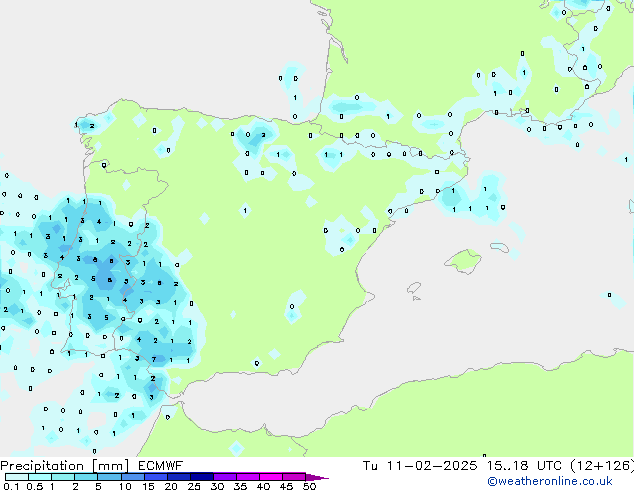The image size is (634, 490).
Task: Click the legend value '35'
Action: coord(240,486)
